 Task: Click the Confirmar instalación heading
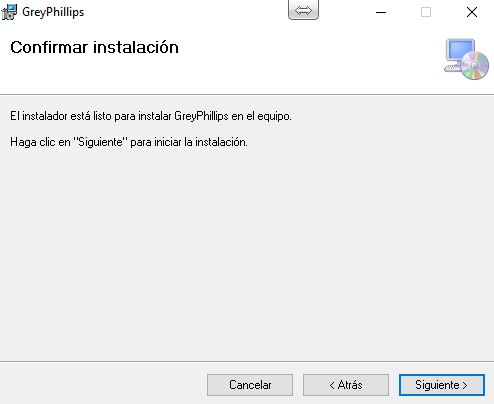(x=94, y=47)
